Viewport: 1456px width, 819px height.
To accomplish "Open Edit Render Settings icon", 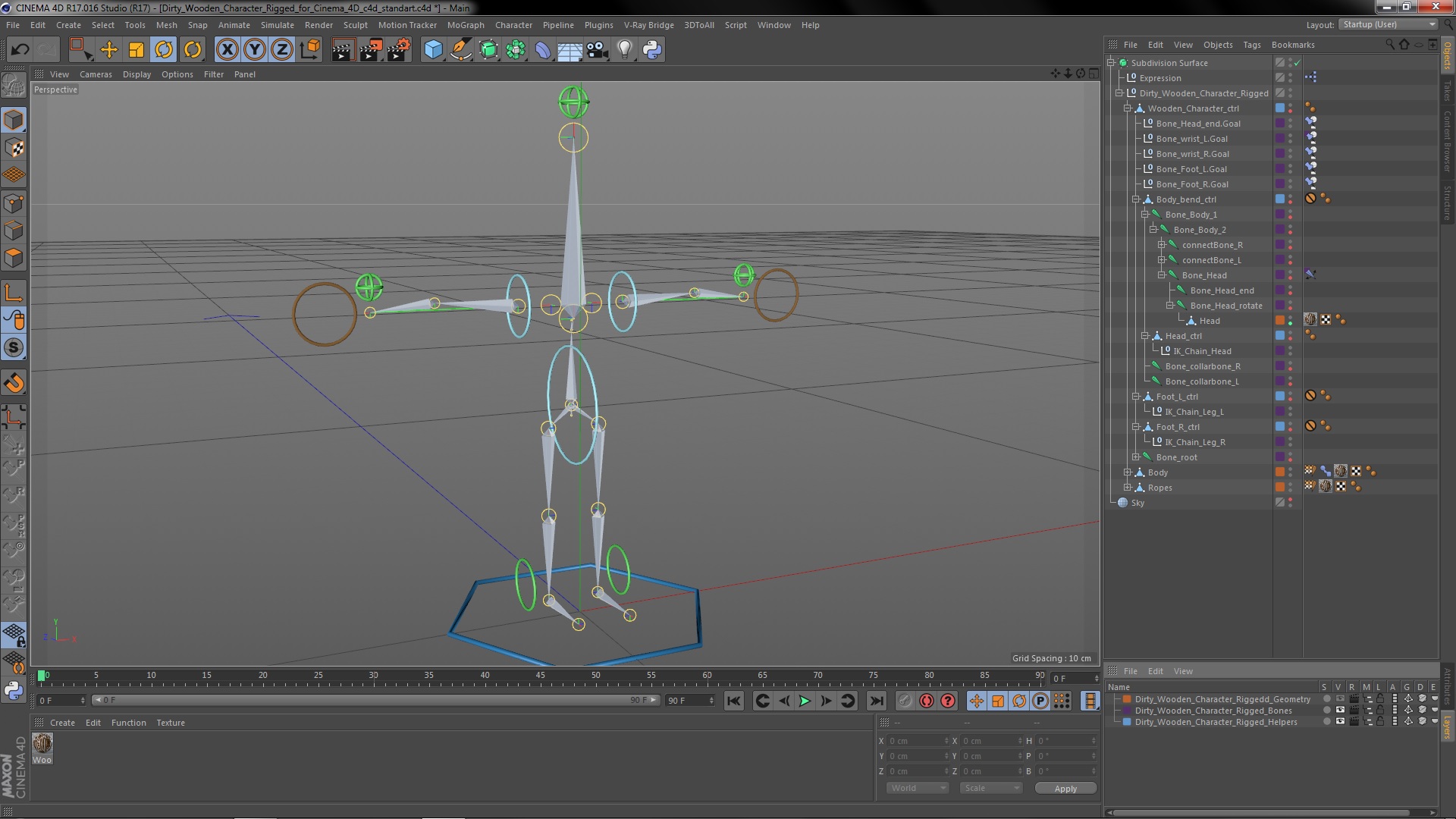I will click(398, 50).
